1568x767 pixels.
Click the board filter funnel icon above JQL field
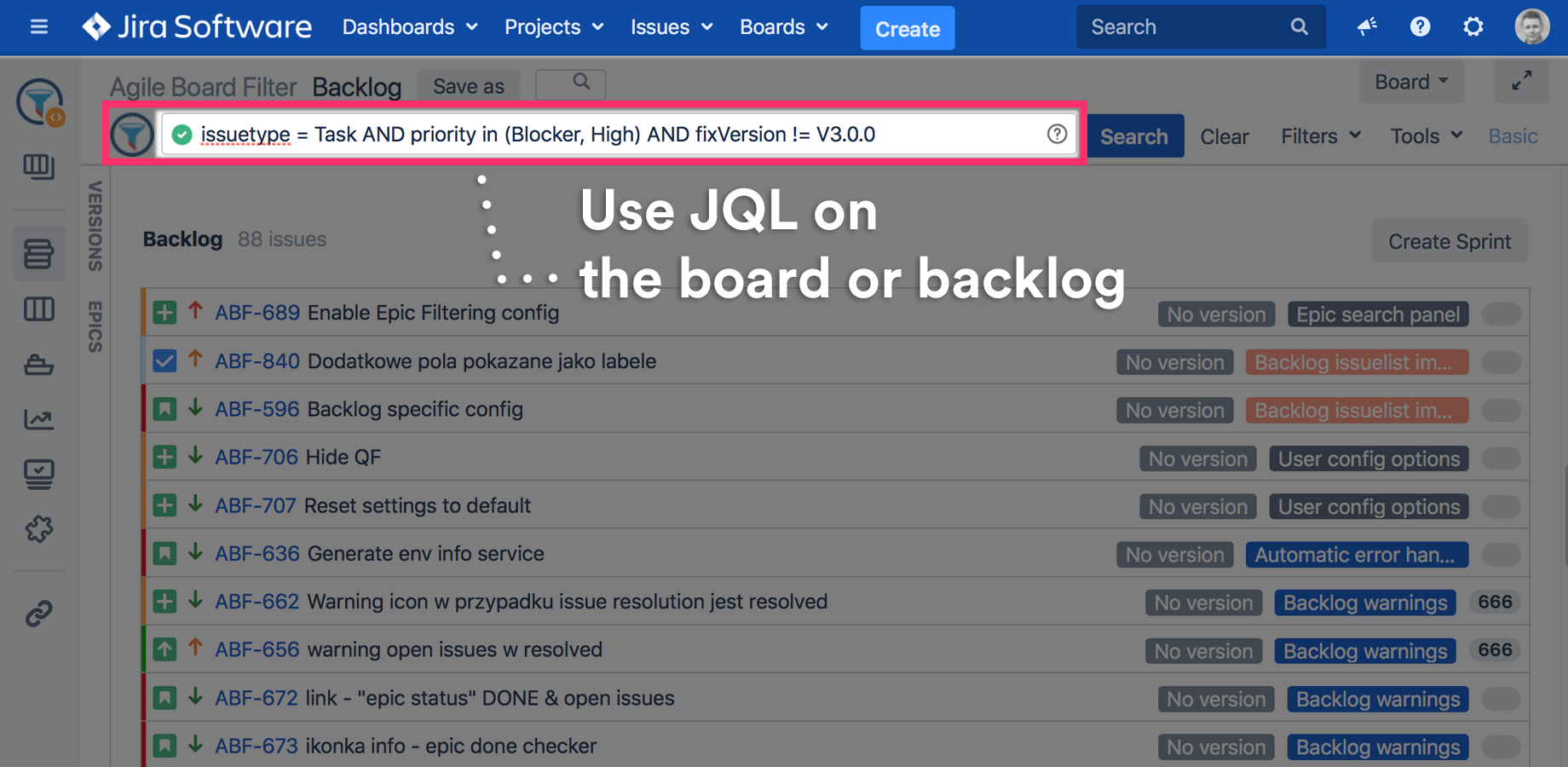pyautogui.click(x=132, y=134)
